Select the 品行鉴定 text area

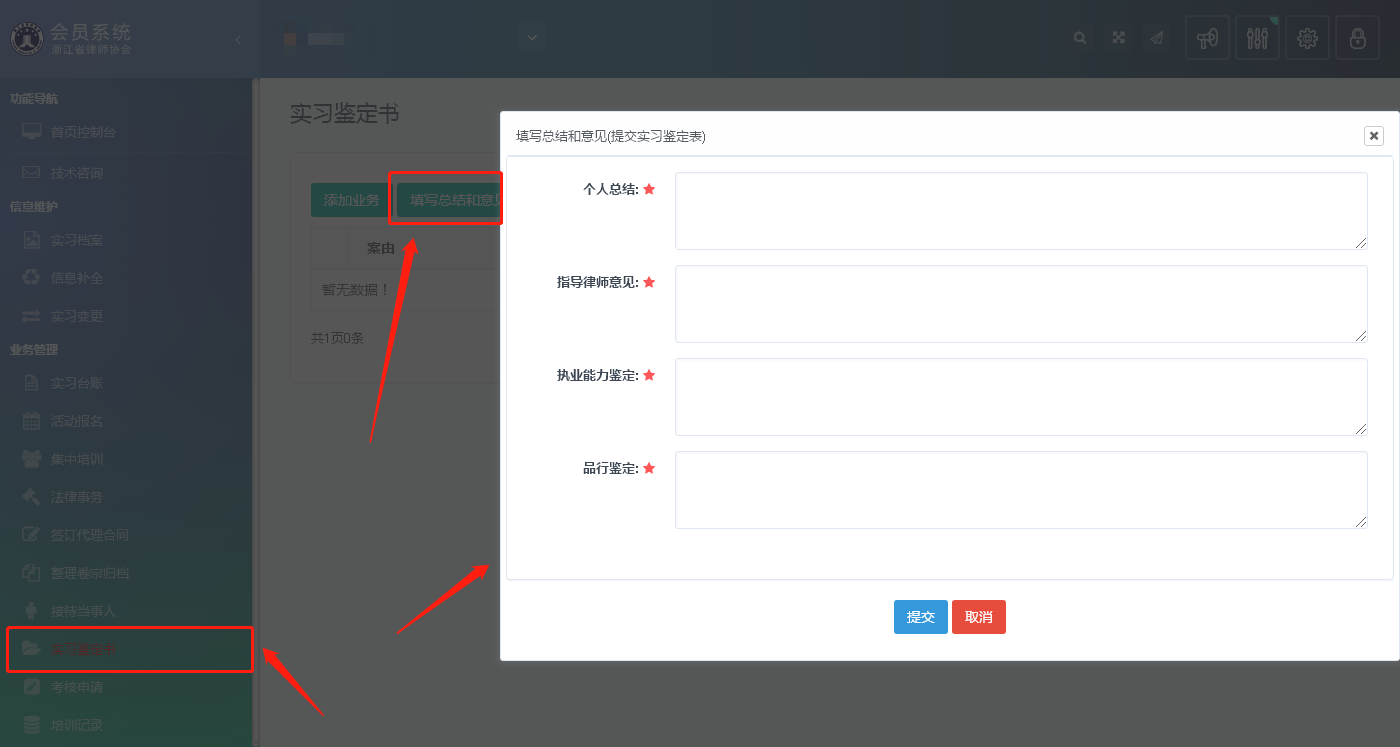point(1020,490)
